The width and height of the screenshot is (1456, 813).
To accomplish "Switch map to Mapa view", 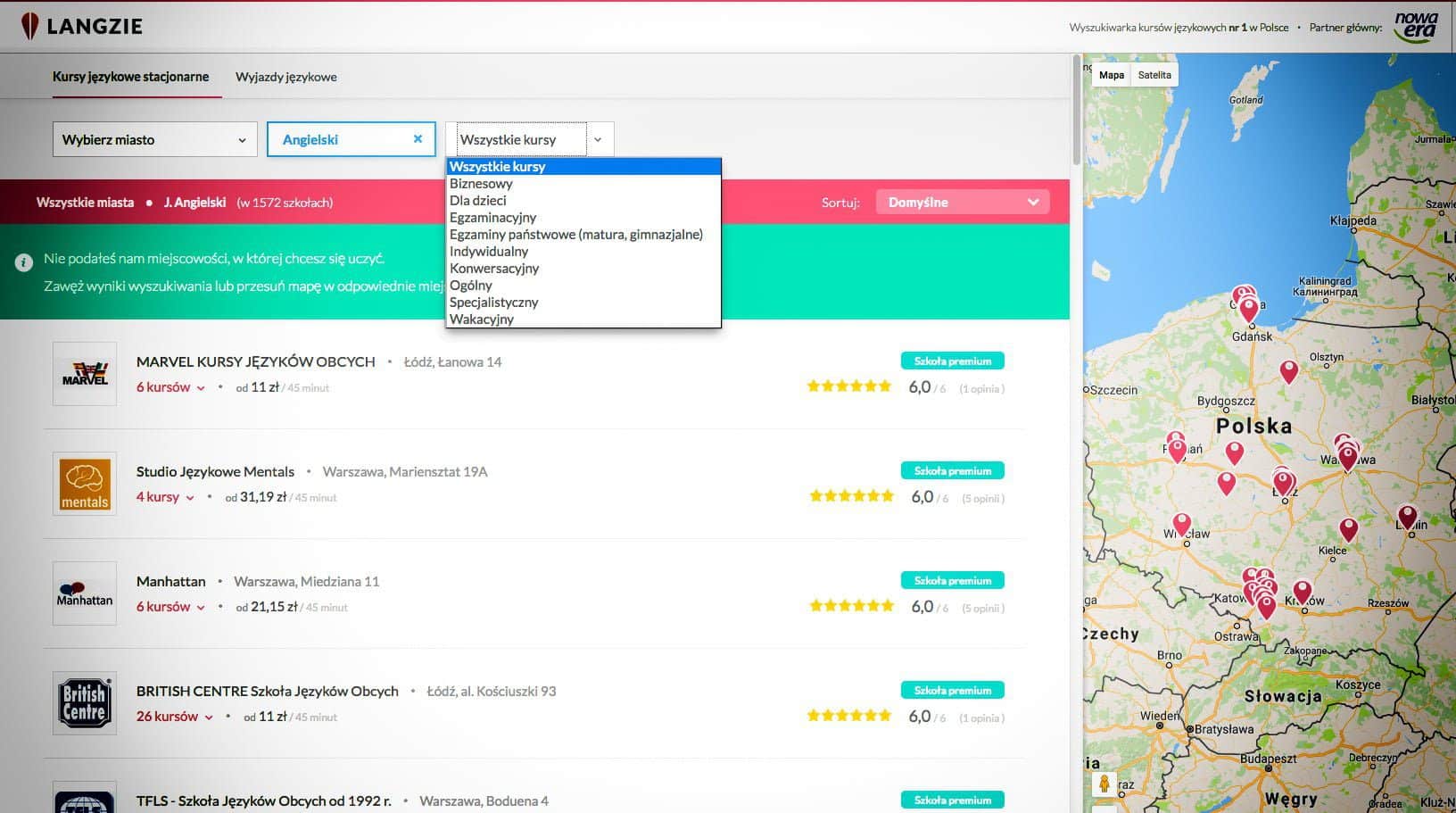I will [x=1112, y=75].
